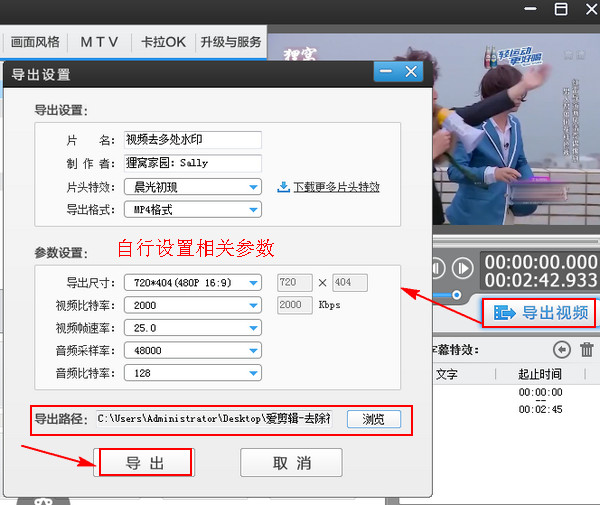The height and width of the screenshot is (505, 600).
Task: Click the 文字 column header
Action: pos(447,374)
